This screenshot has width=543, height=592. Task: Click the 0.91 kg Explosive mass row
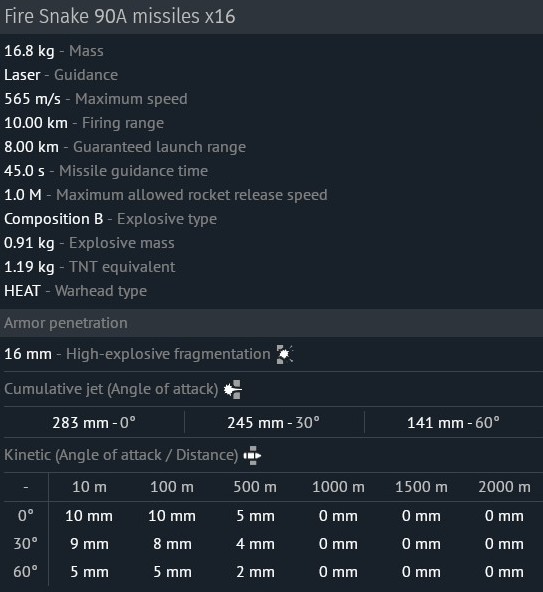[89, 243]
